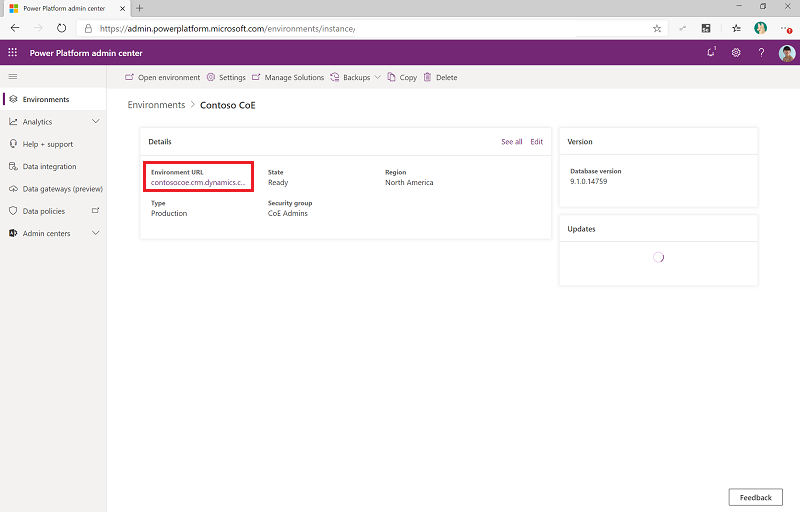Viewport: 800px width, 512px height.
Task: Open the app launcher waffle icon
Action: pos(13,53)
